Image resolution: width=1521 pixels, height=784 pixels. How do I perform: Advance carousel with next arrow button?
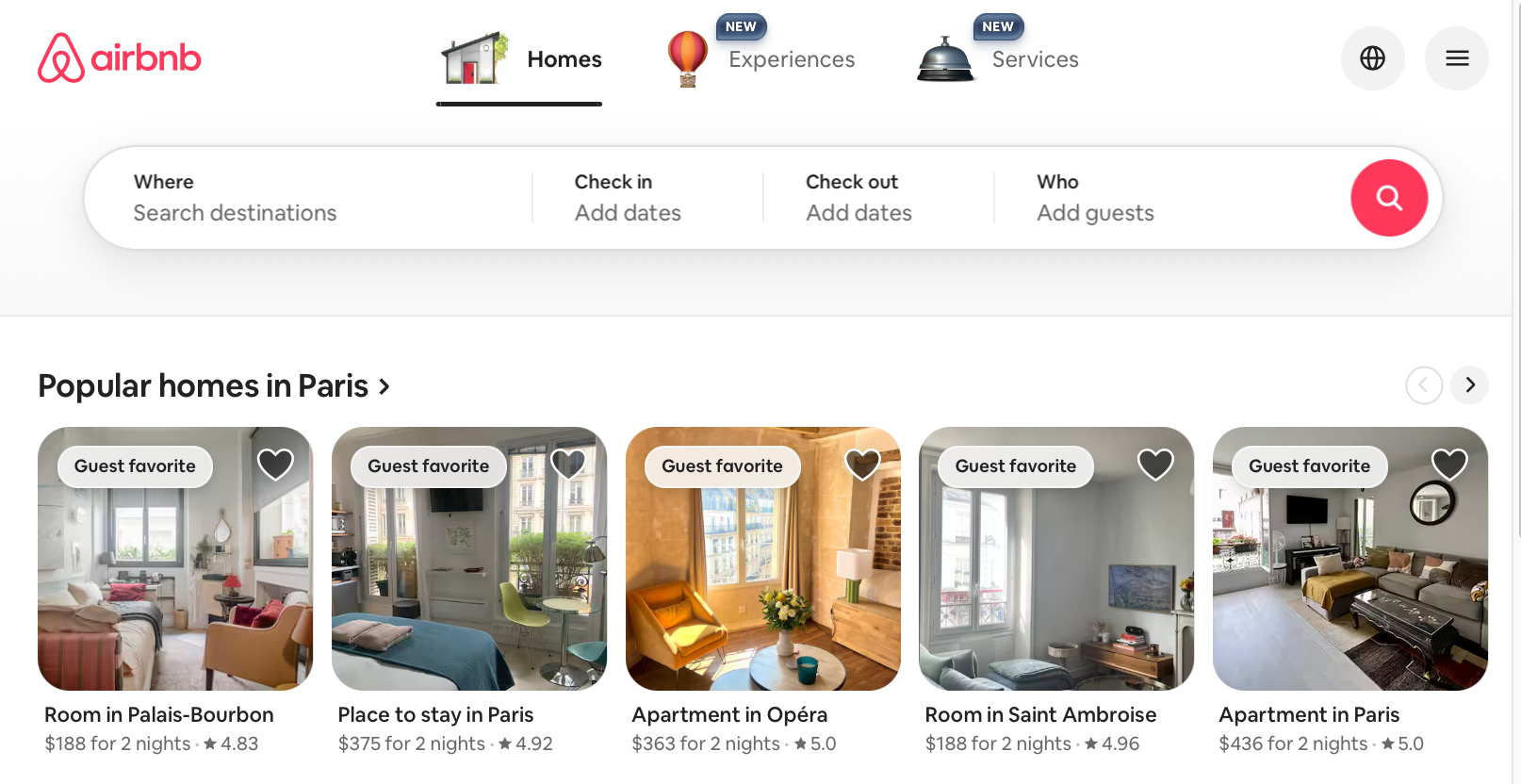[x=1469, y=385]
